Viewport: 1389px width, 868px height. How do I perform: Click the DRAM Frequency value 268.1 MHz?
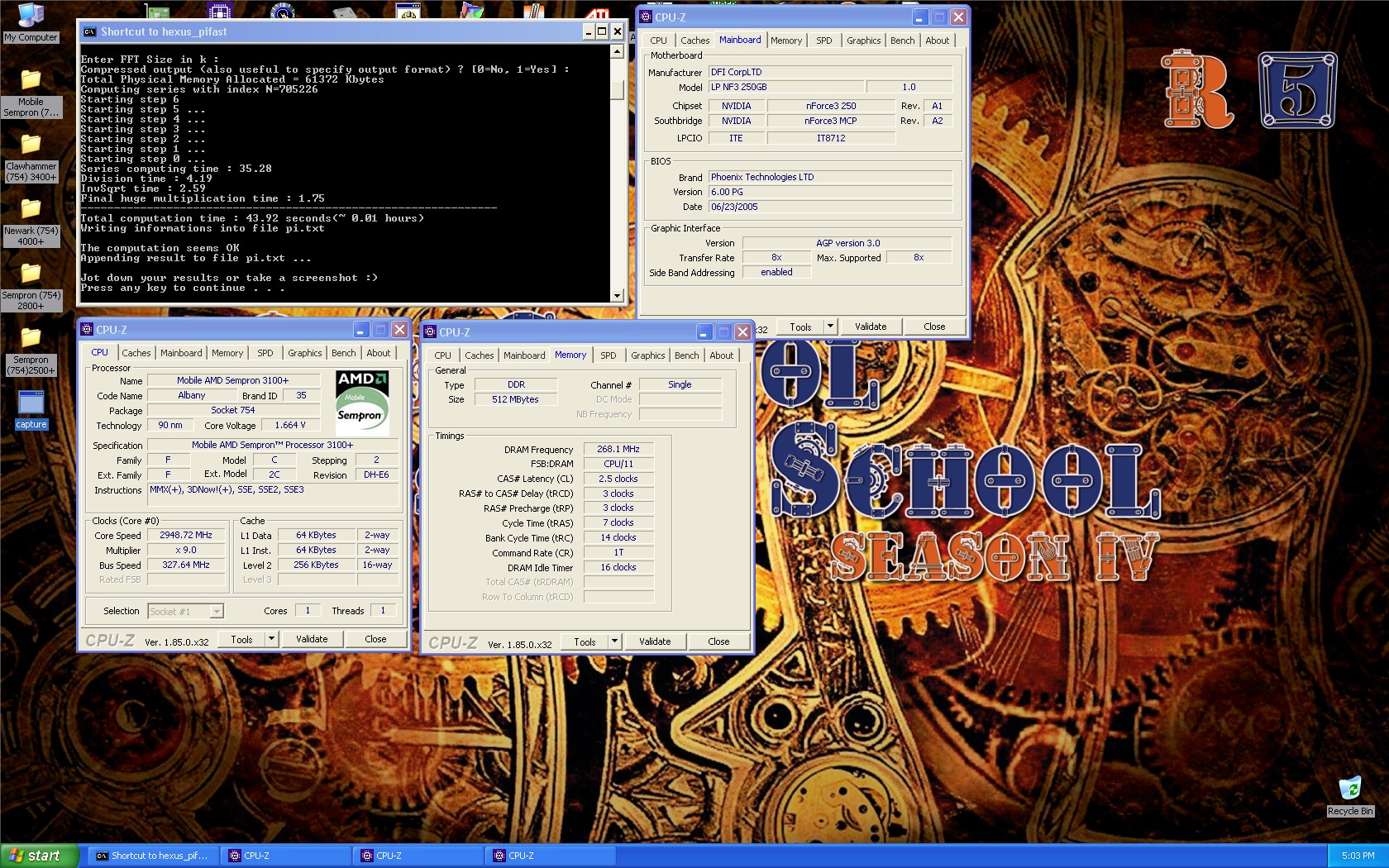(x=618, y=449)
